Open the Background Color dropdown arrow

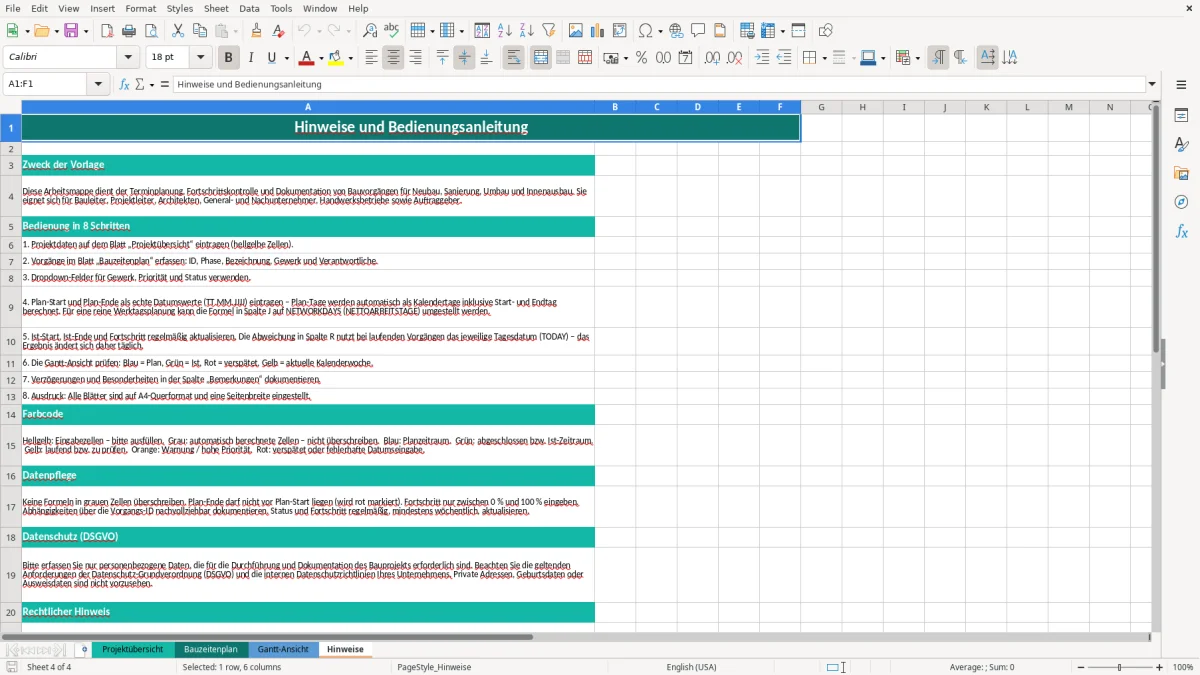pos(350,58)
